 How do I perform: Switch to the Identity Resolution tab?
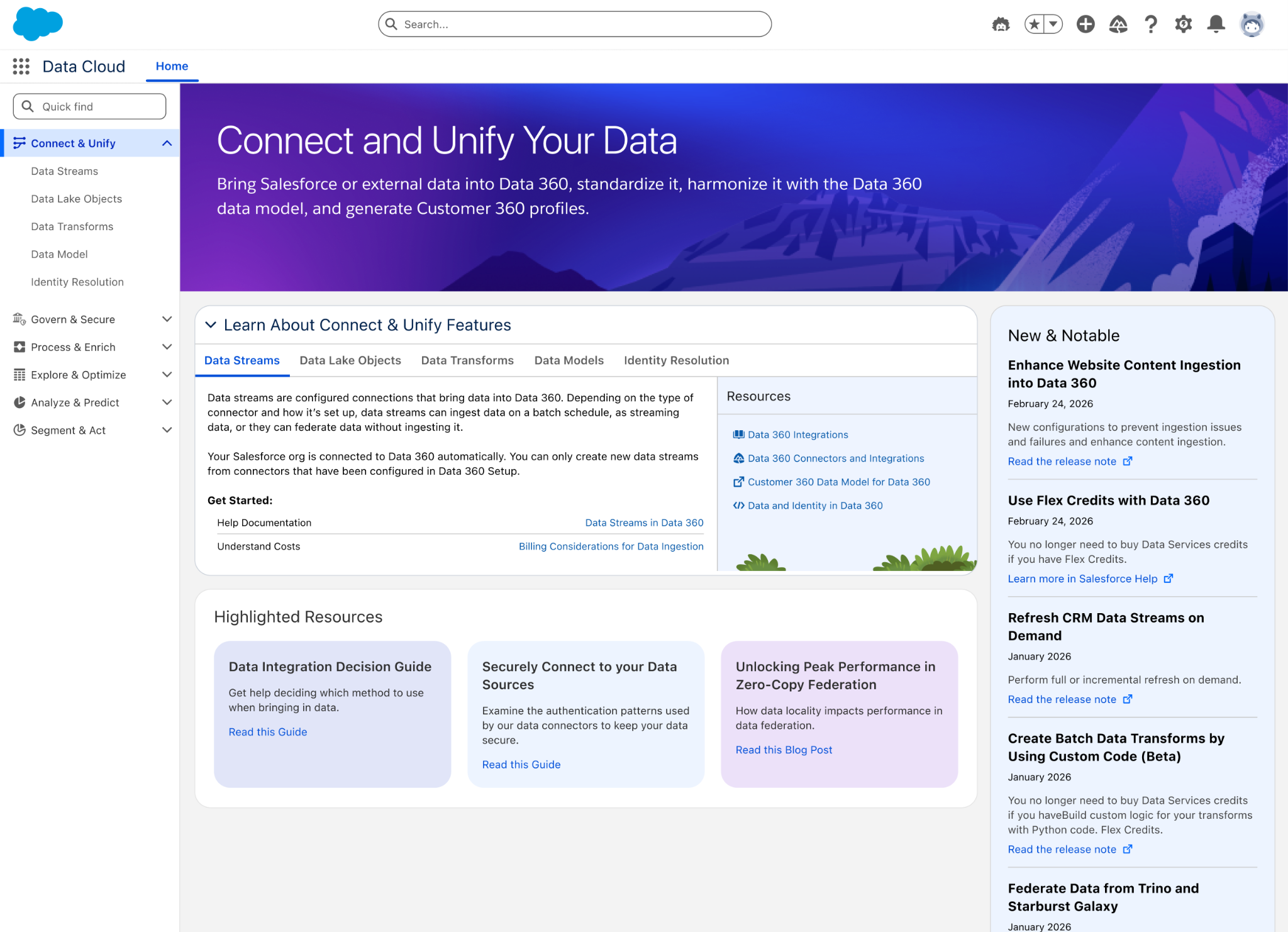pos(676,360)
